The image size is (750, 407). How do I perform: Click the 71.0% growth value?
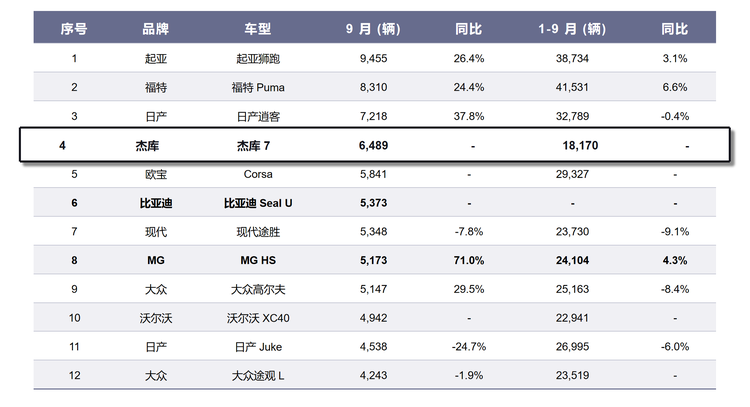469,261
